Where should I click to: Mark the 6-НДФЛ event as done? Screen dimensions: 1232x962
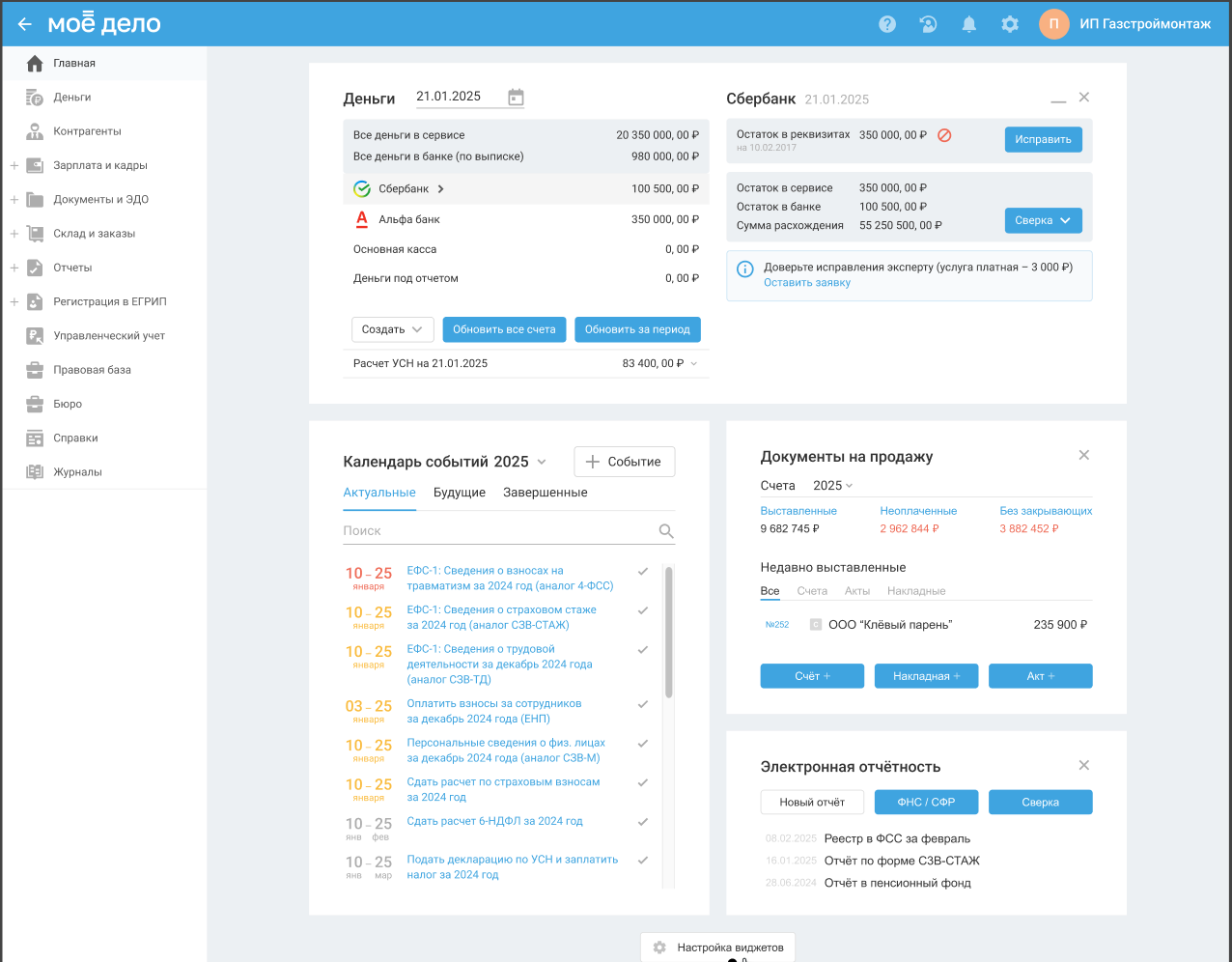point(643,822)
